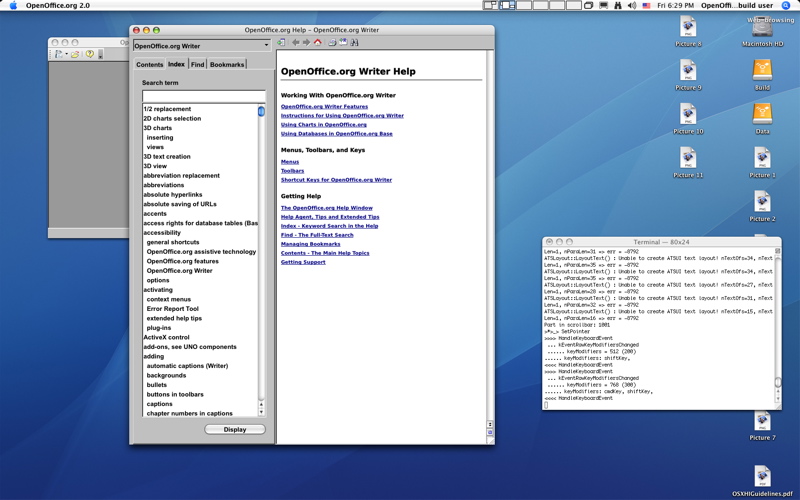Open Using Charts in OpenOffice.org link
Screen dimensions: 800x500
pyautogui.click(x=323, y=124)
